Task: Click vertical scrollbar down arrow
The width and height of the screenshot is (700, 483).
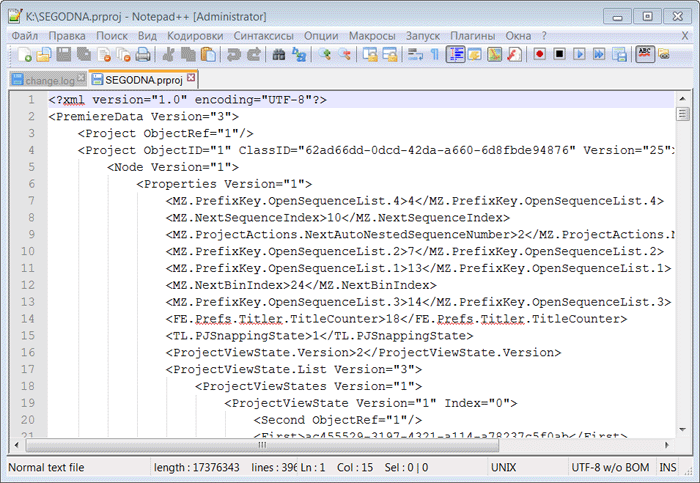Action: click(x=683, y=429)
